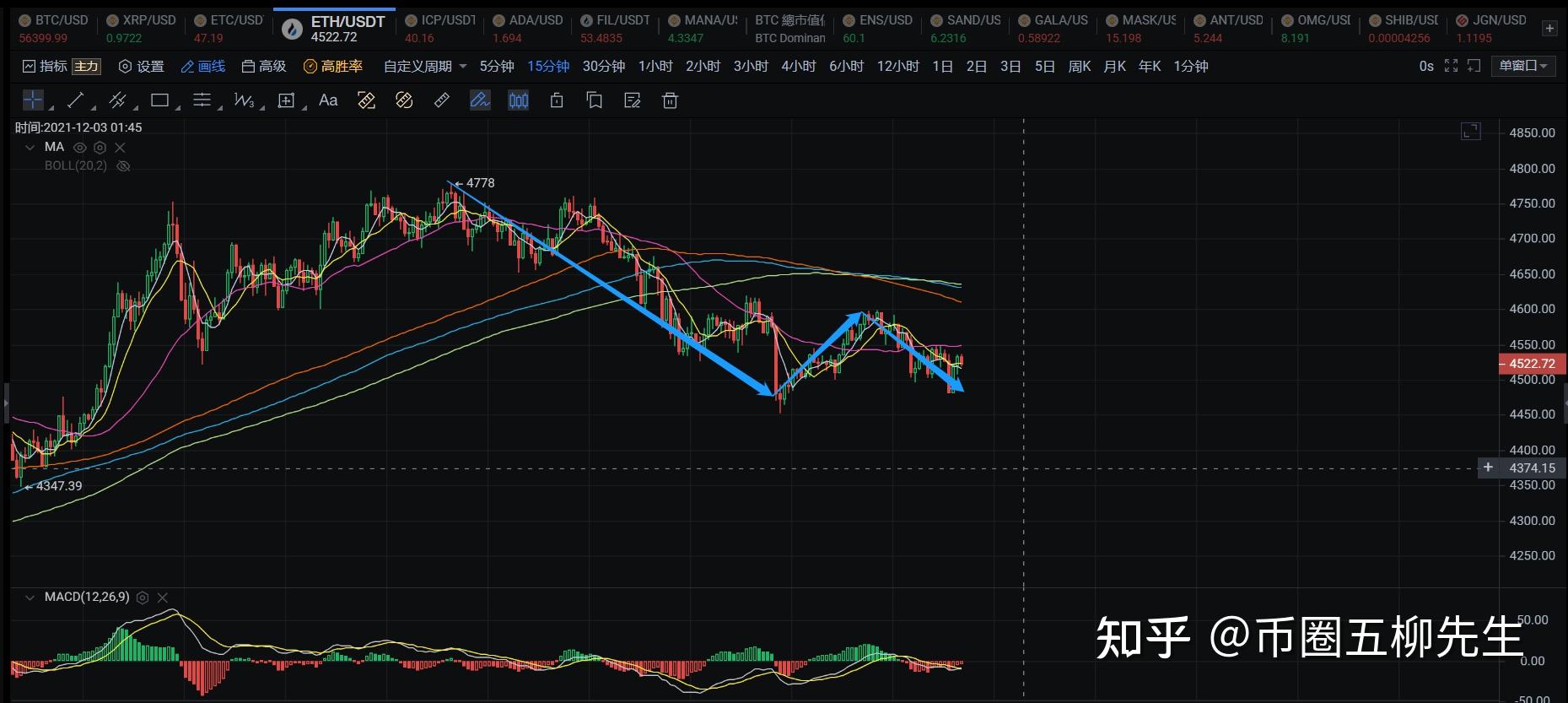The height and width of the screenshot is (703, 1568).
Task: Expand wave tool submenu arrow
Action: 261,108
